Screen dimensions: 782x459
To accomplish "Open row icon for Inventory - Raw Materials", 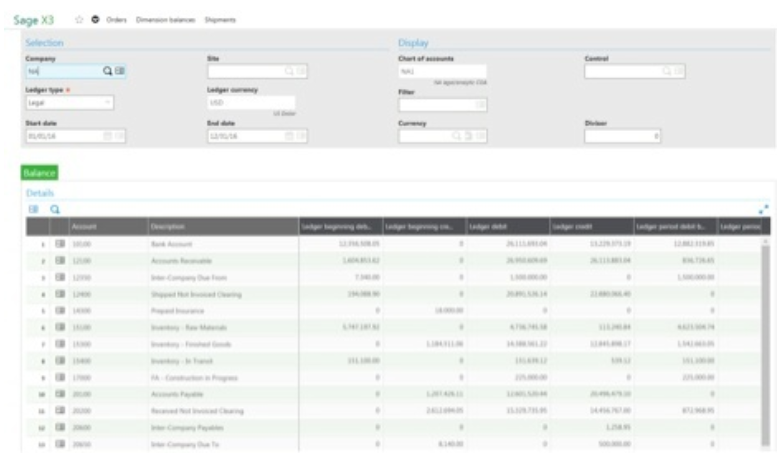I will pos(60,327).
